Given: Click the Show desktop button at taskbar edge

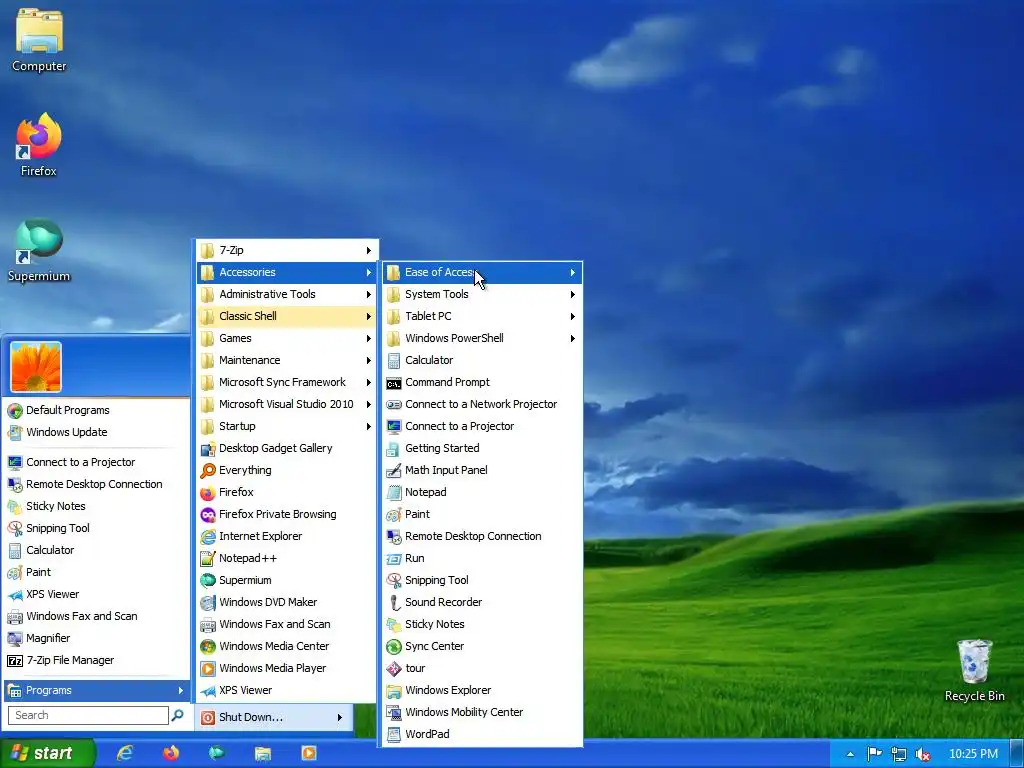Looking at the screenshot, I should 1016,754.
